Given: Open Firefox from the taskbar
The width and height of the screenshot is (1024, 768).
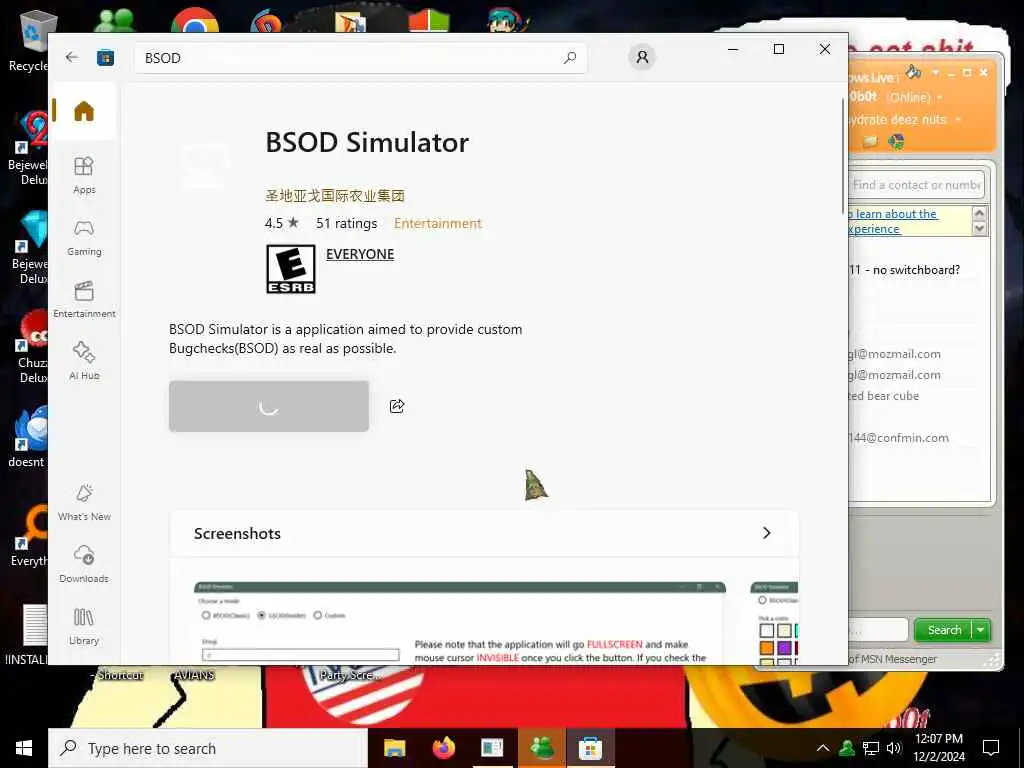Looking at the screenshot, I should point(443,748).
